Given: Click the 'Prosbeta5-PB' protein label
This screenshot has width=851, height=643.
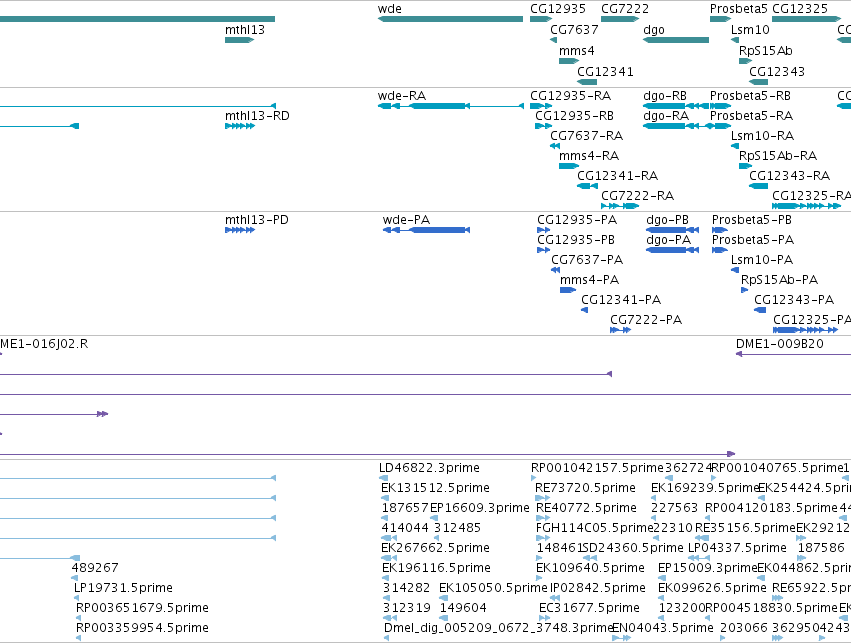Looking at the screenshot, I should click(752, 220).
